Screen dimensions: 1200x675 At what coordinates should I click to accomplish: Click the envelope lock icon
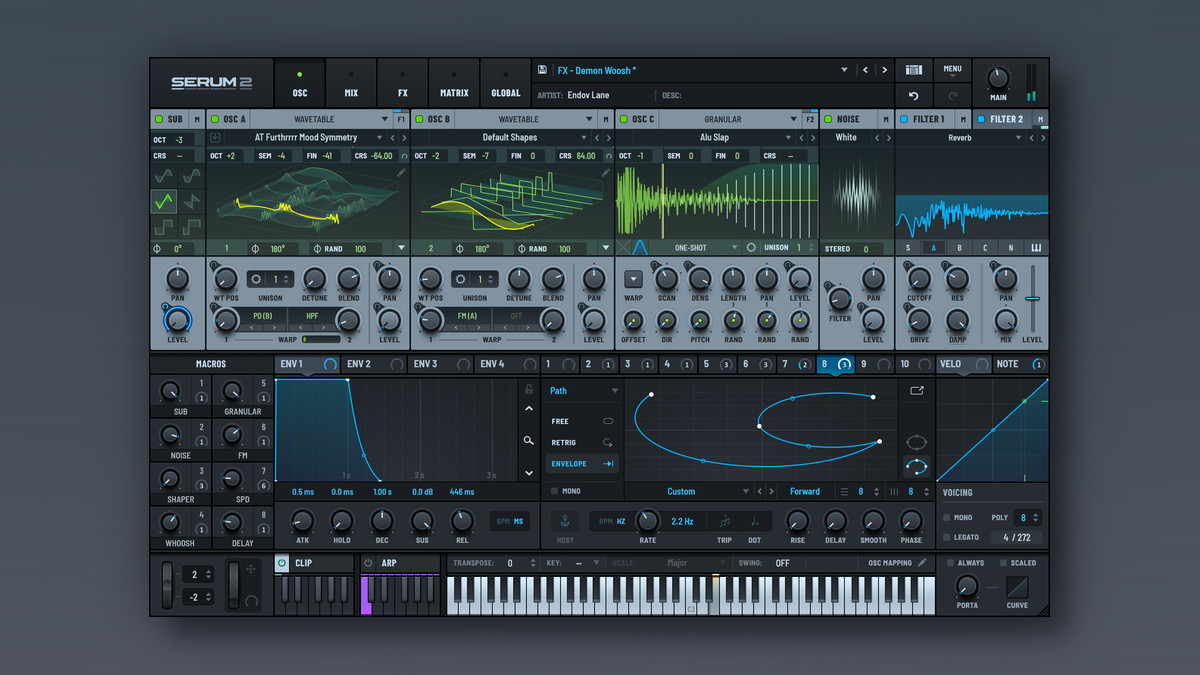(x=528, y=389)
